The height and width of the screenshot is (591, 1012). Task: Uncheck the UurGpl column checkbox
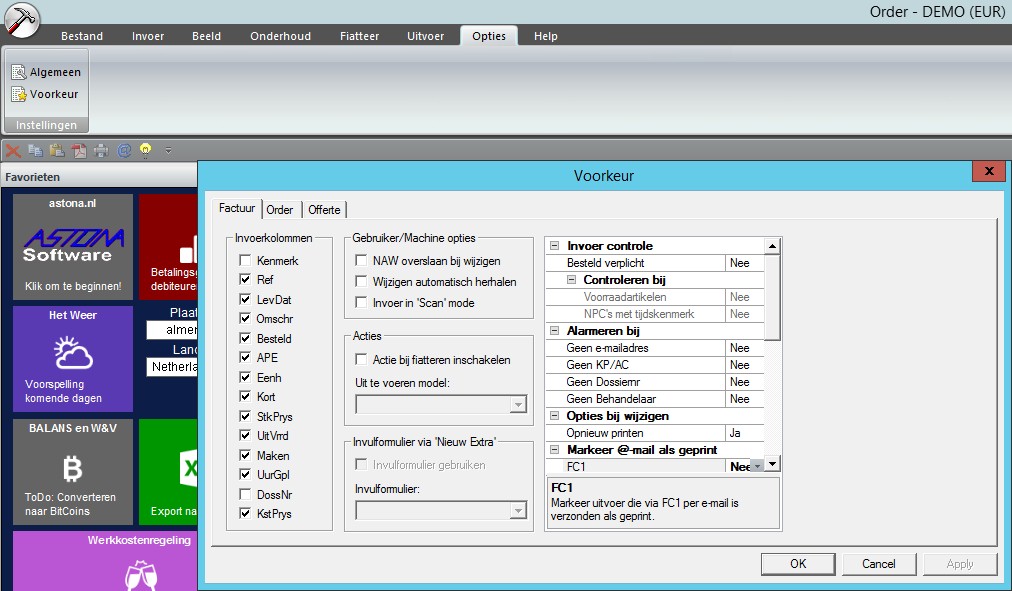(x=245, y=475)
